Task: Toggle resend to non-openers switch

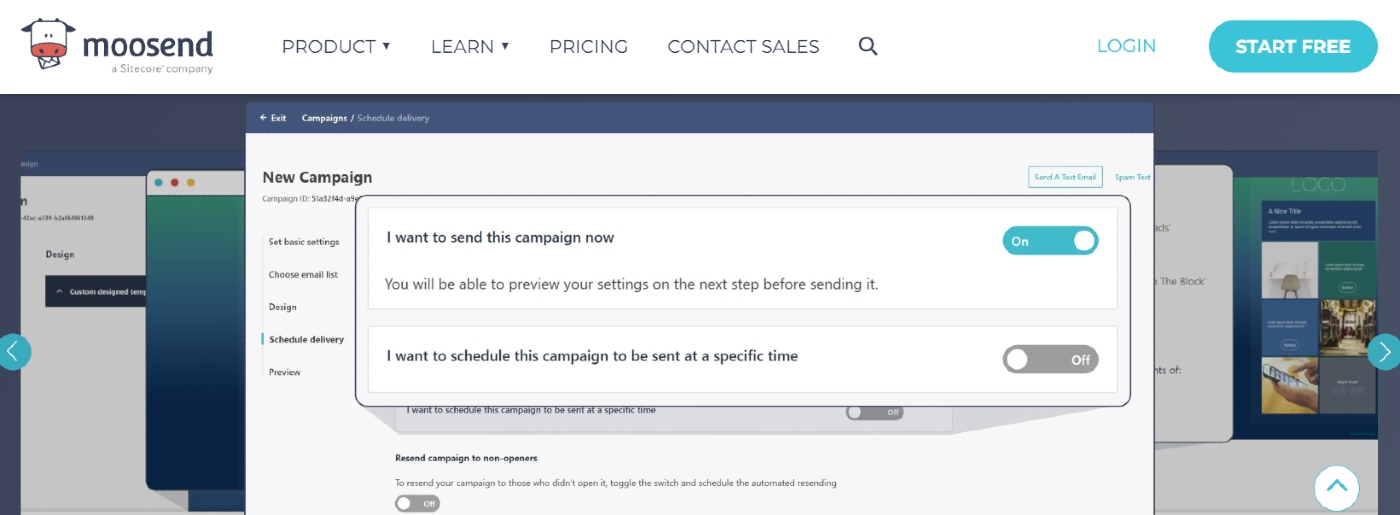Action: coord(416,503)
